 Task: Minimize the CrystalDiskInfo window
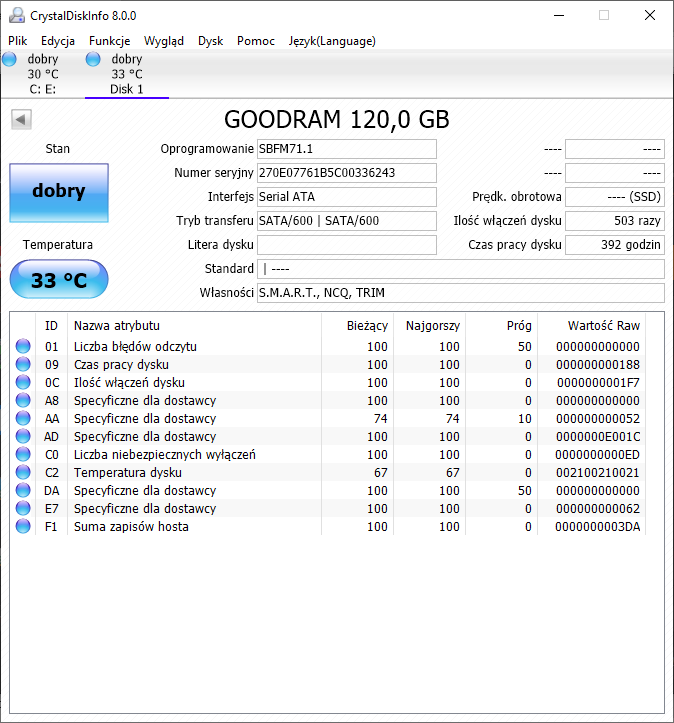pyautogui.click(x=559, y=15)
